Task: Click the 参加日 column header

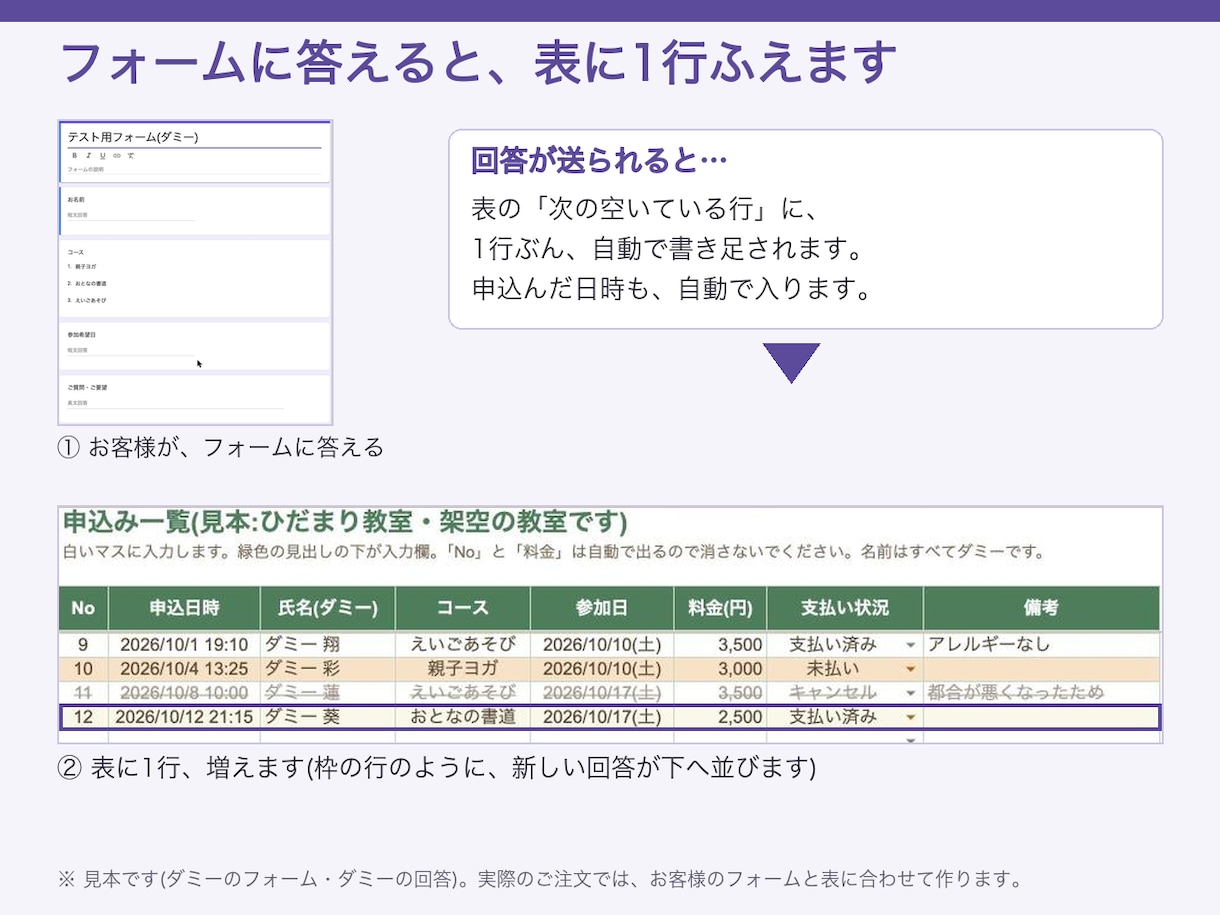Action: (x=602, y=608)
